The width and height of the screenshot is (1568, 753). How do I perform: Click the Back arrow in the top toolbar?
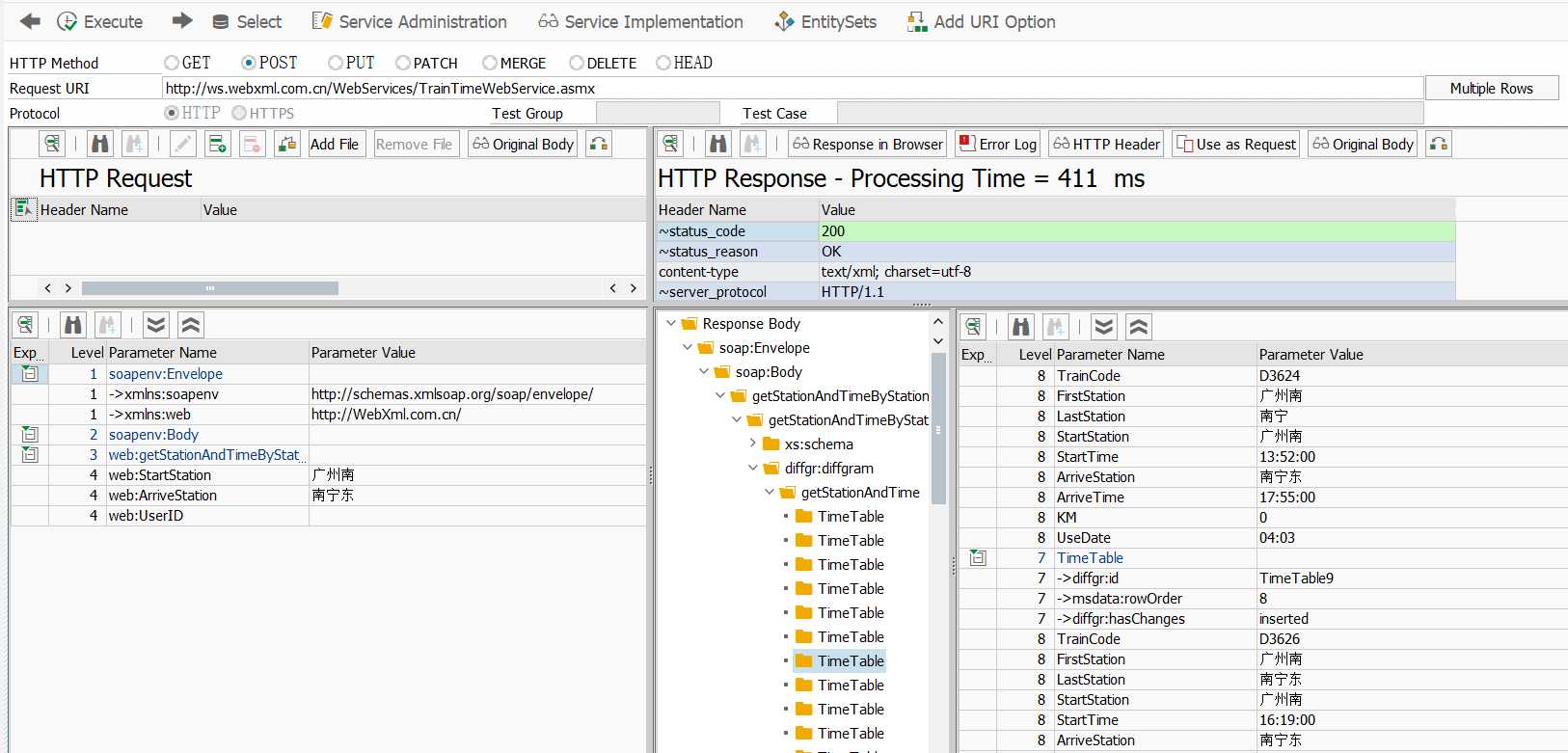pos(30,21)
